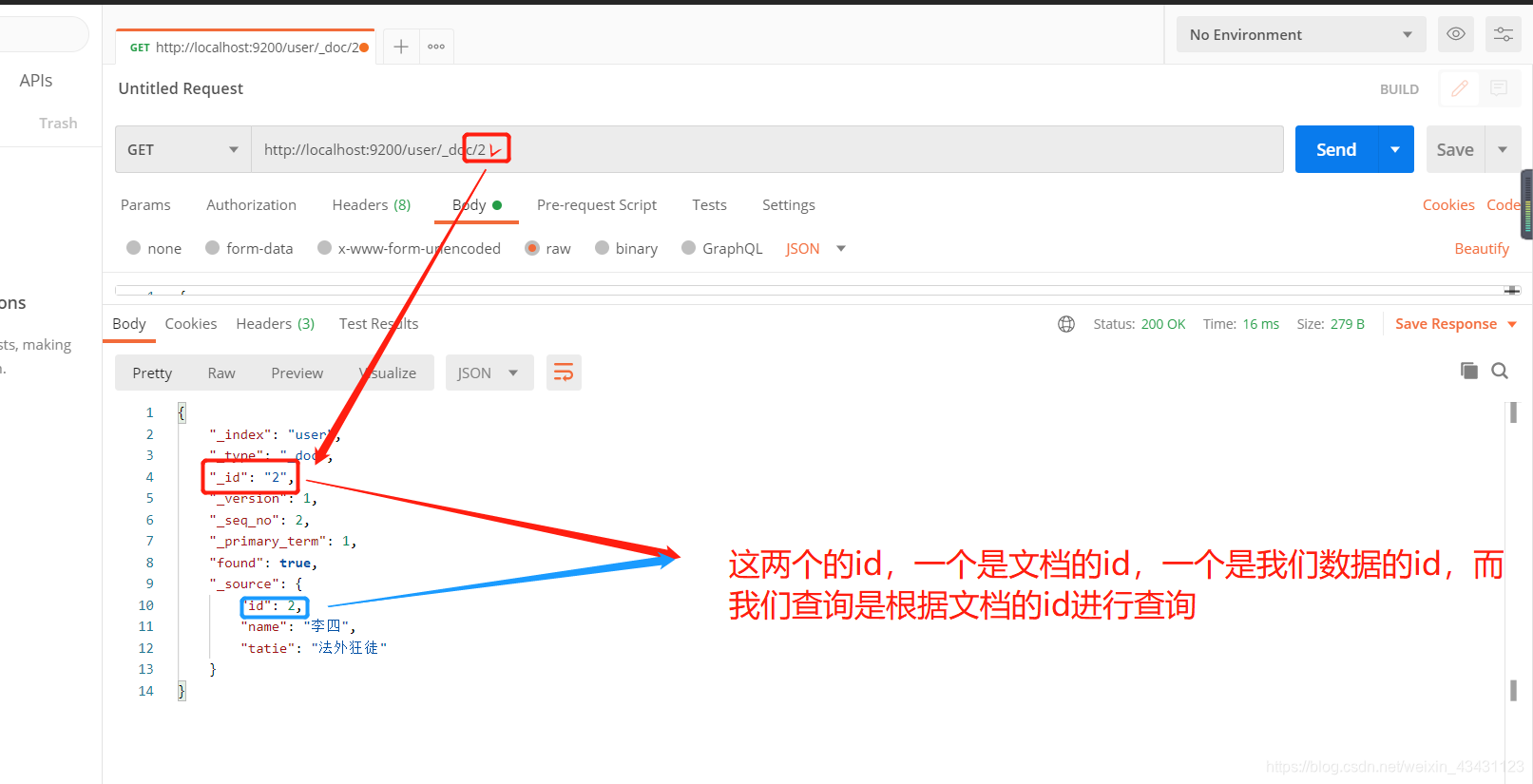Open the request Settings tab

coord(789,204)
